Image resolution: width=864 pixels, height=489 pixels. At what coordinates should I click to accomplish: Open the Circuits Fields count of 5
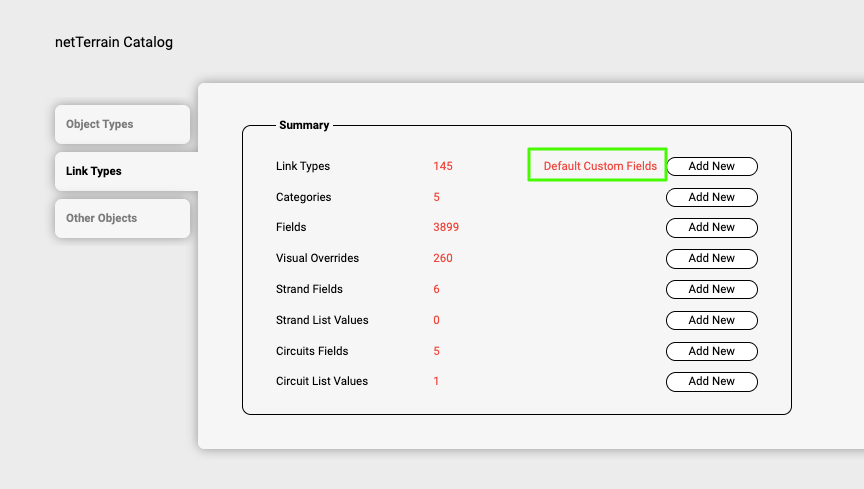click(x=437, y=351)
